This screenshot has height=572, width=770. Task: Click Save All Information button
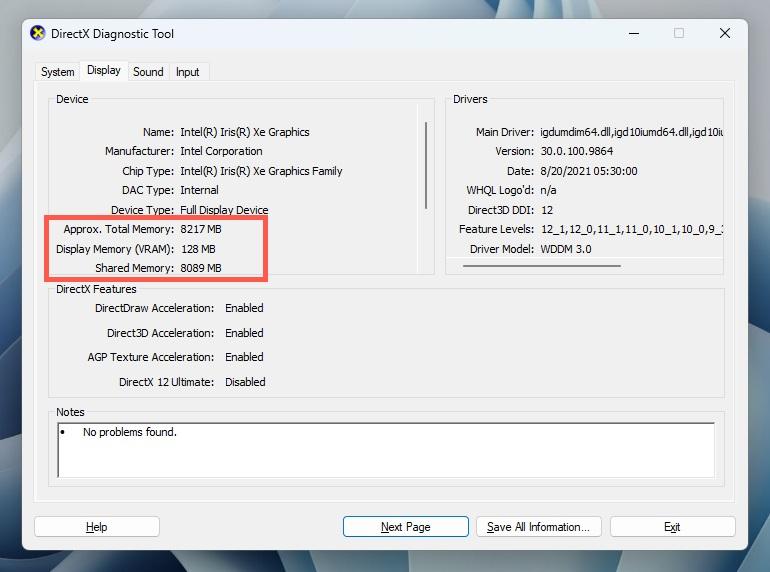point(538,527)
